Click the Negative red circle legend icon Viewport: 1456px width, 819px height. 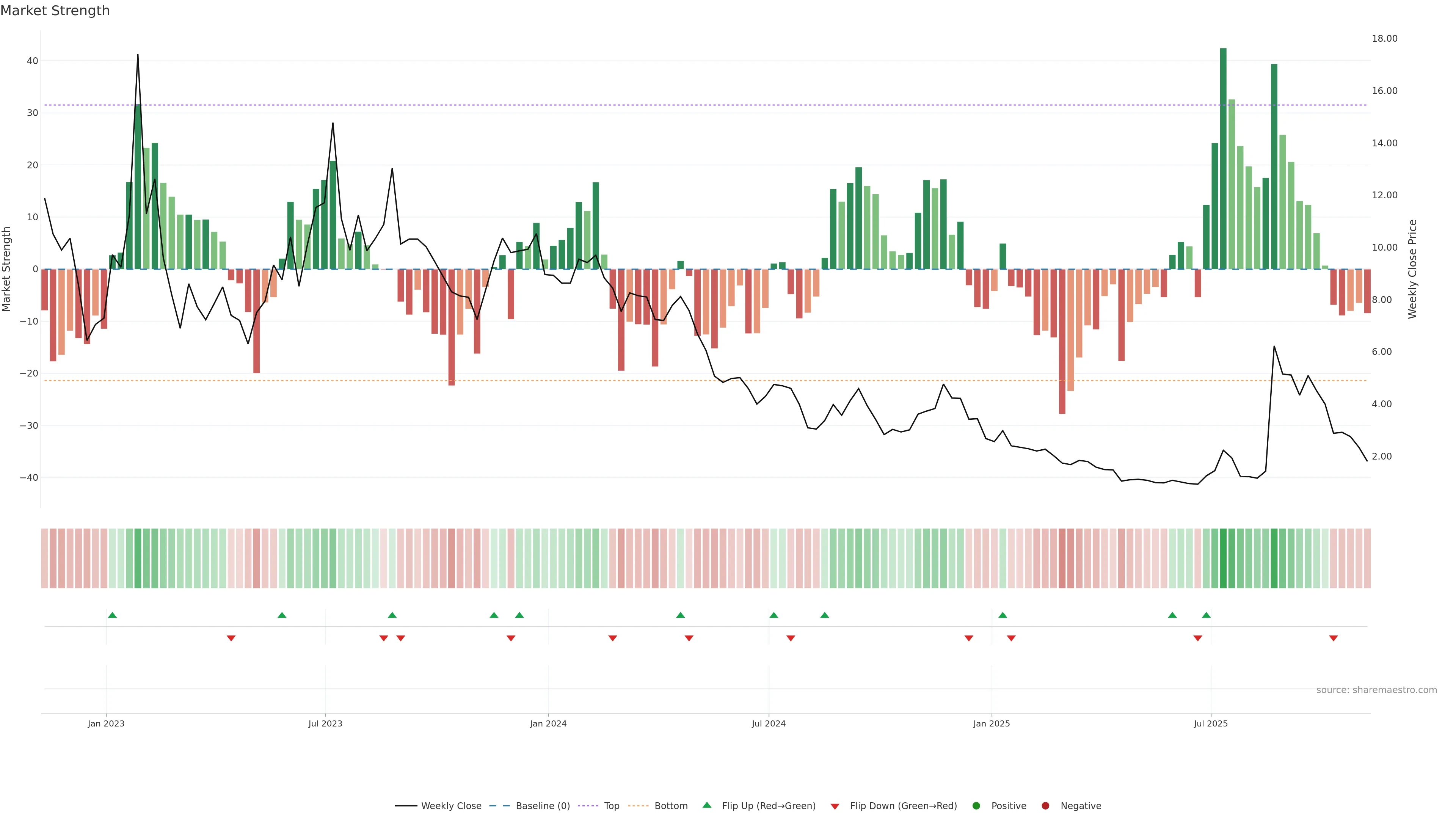point(1045,806)
